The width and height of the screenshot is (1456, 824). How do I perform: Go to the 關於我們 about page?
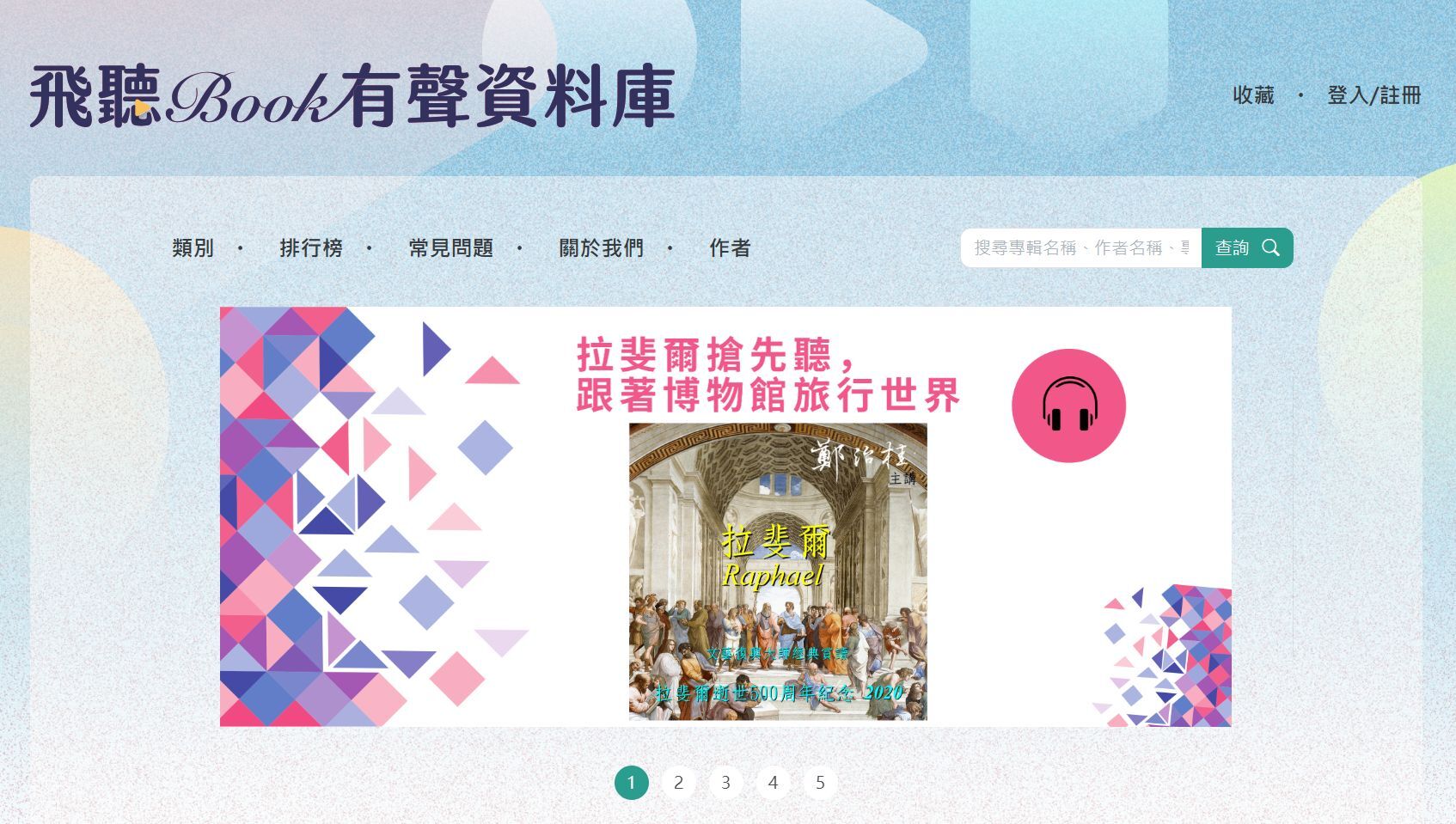601,248
